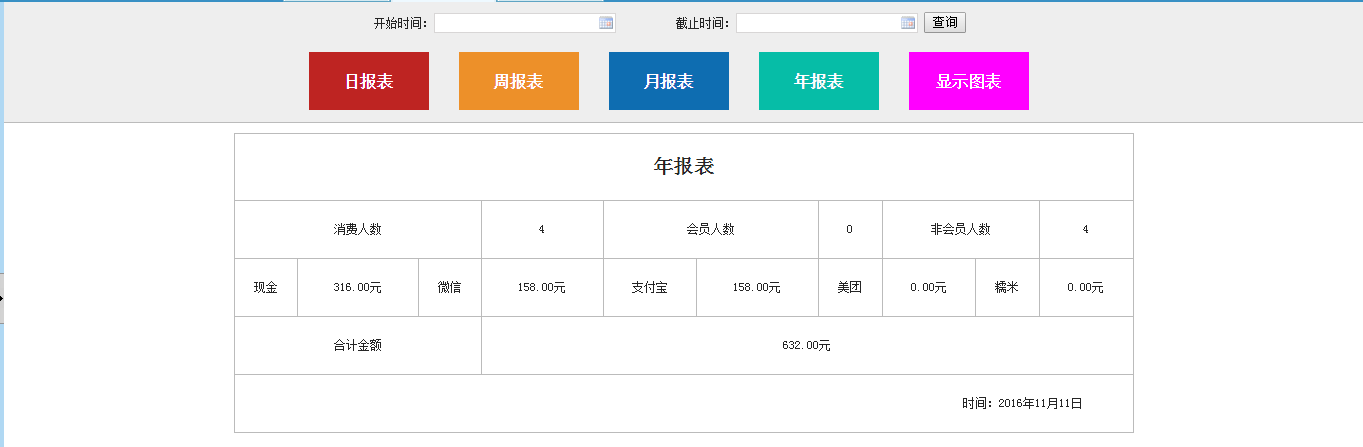This screenshot has height=447, width=1363.
Task: Click the 美团 label cell
Action: pos(850,287)
